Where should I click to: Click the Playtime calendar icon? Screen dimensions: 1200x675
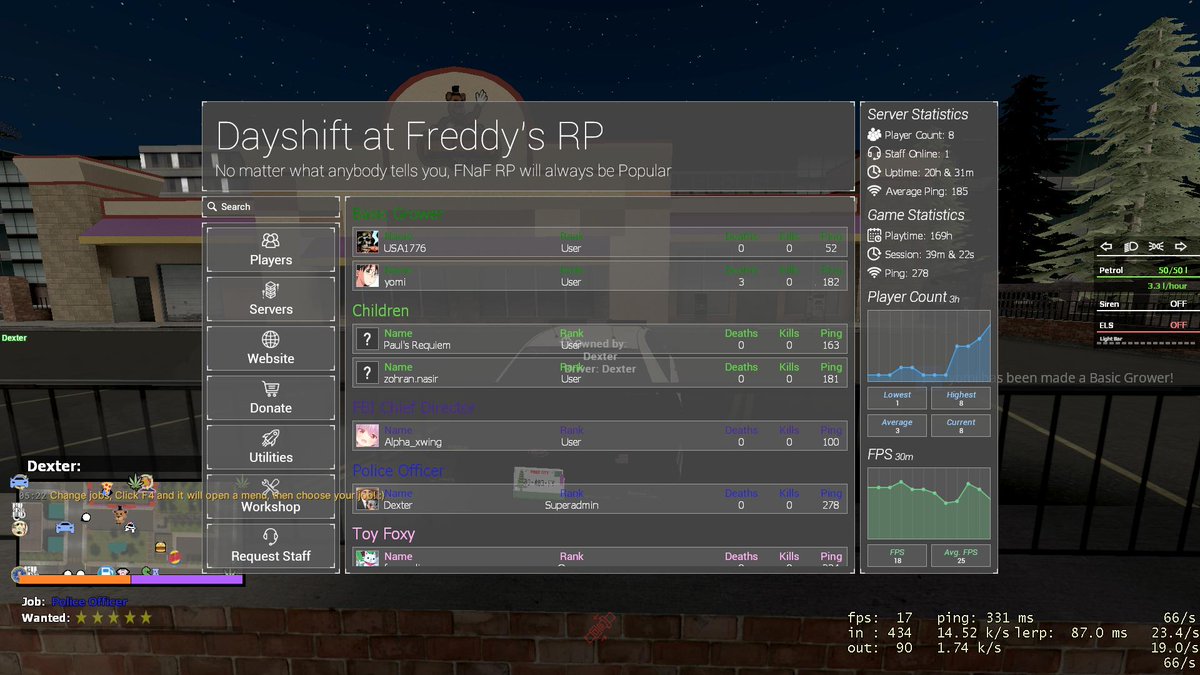pyautogui.click(x=874, y=235)
